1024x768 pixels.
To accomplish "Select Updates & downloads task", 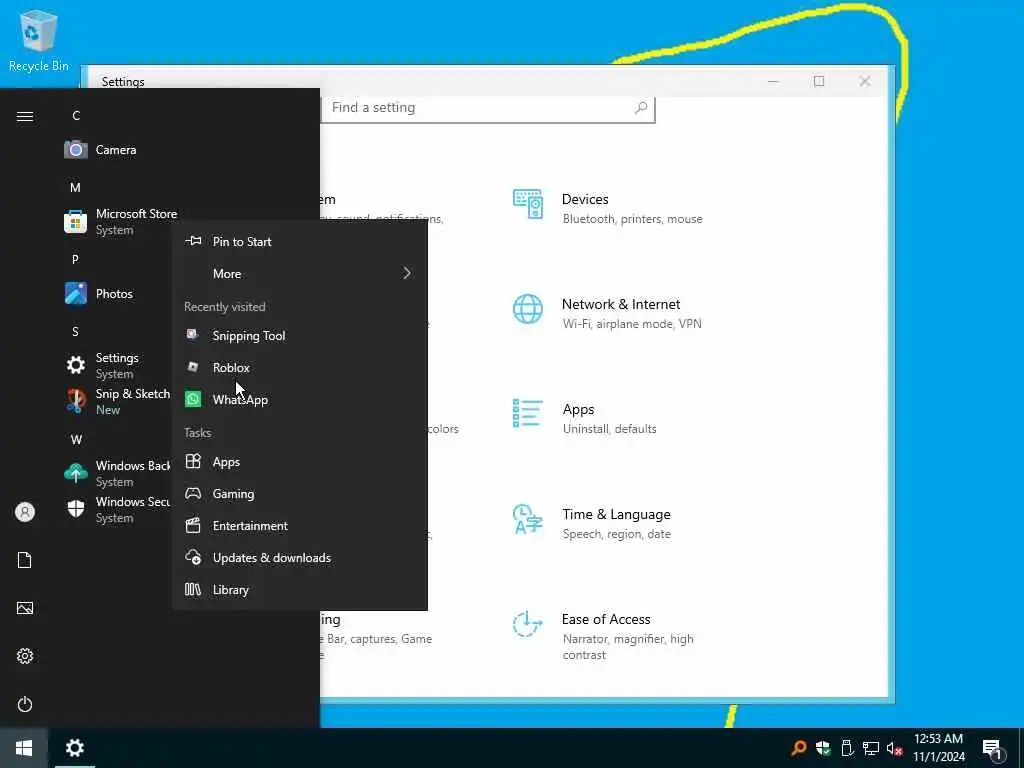I will [300, 558].
